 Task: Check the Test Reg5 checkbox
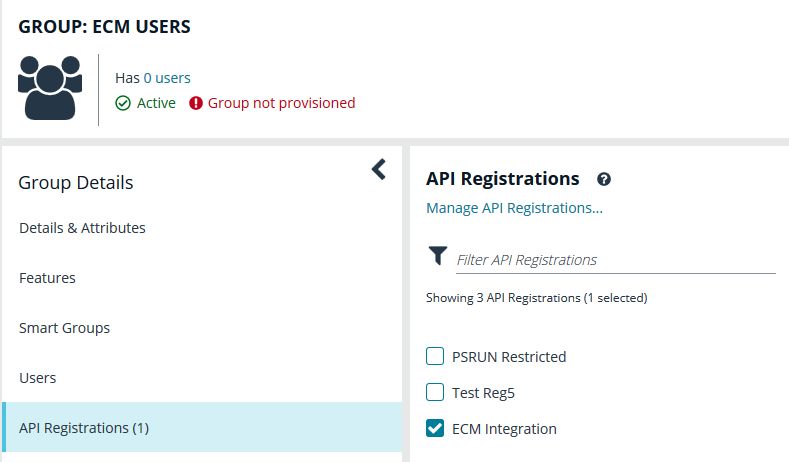435,392
